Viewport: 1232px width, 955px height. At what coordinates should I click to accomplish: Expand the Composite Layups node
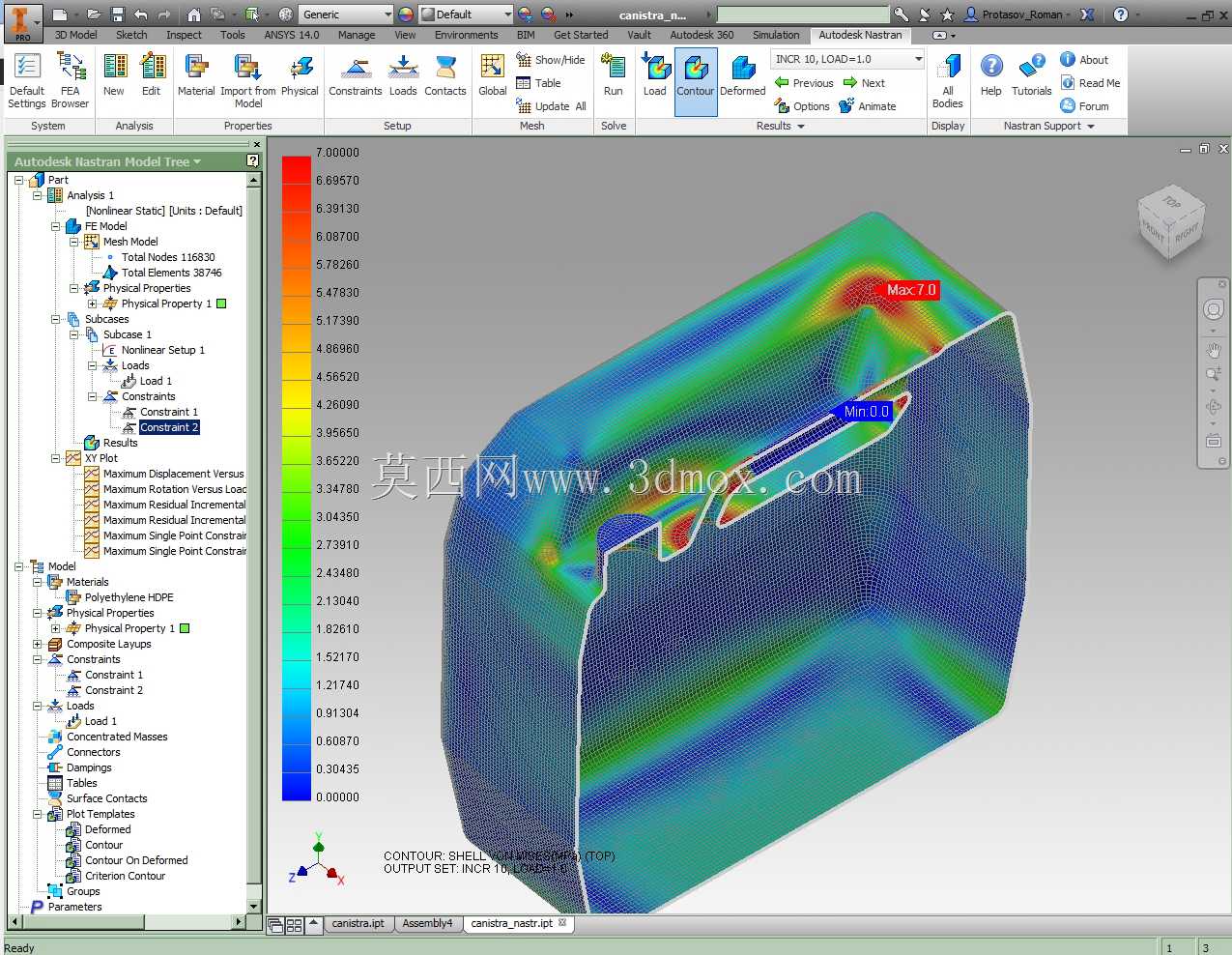click(x=38, y=644)
